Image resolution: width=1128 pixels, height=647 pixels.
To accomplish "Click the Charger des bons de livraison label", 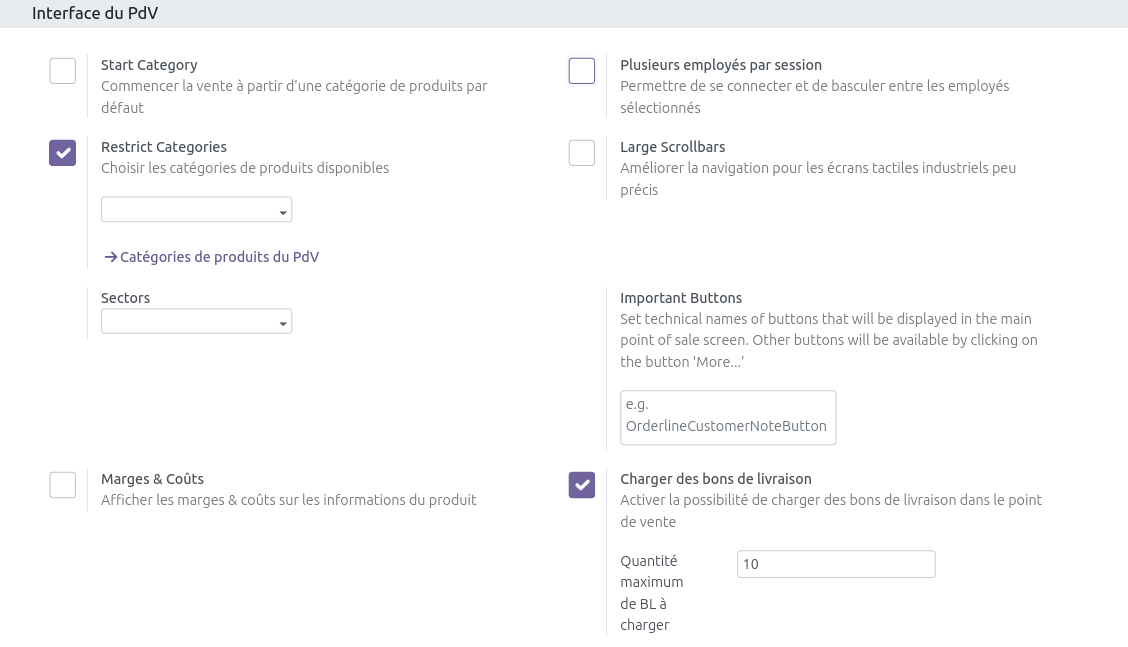I will click(715, 479).
